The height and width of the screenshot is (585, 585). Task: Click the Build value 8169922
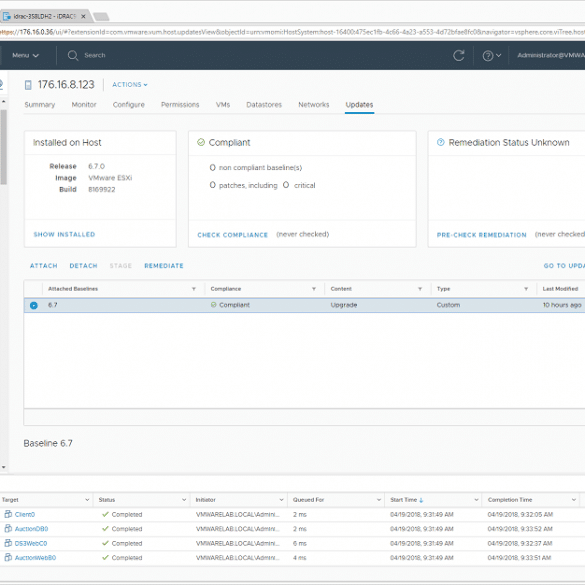[x=101, y=190]
